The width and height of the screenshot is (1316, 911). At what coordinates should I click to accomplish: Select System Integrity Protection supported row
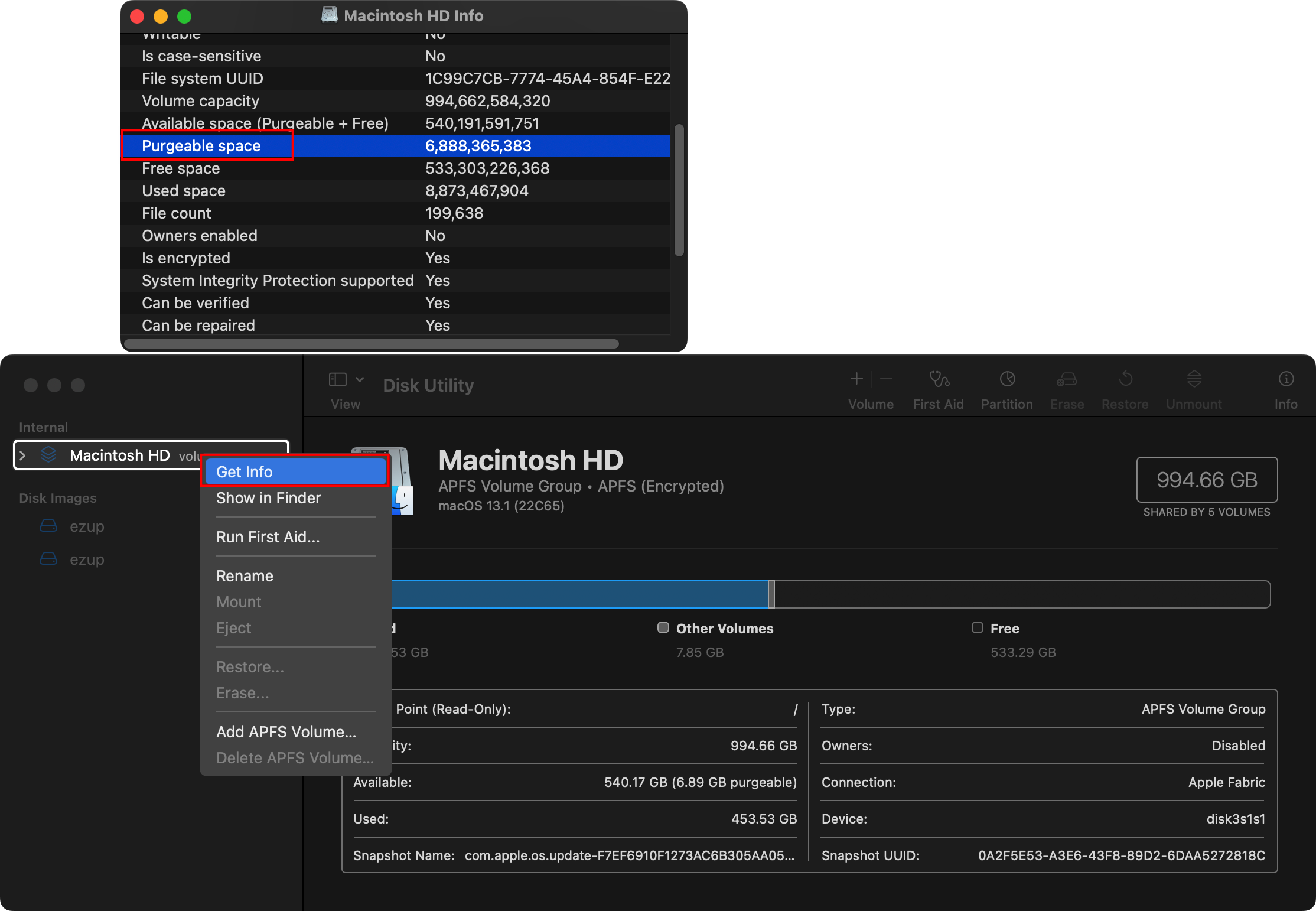pos(395,281)
